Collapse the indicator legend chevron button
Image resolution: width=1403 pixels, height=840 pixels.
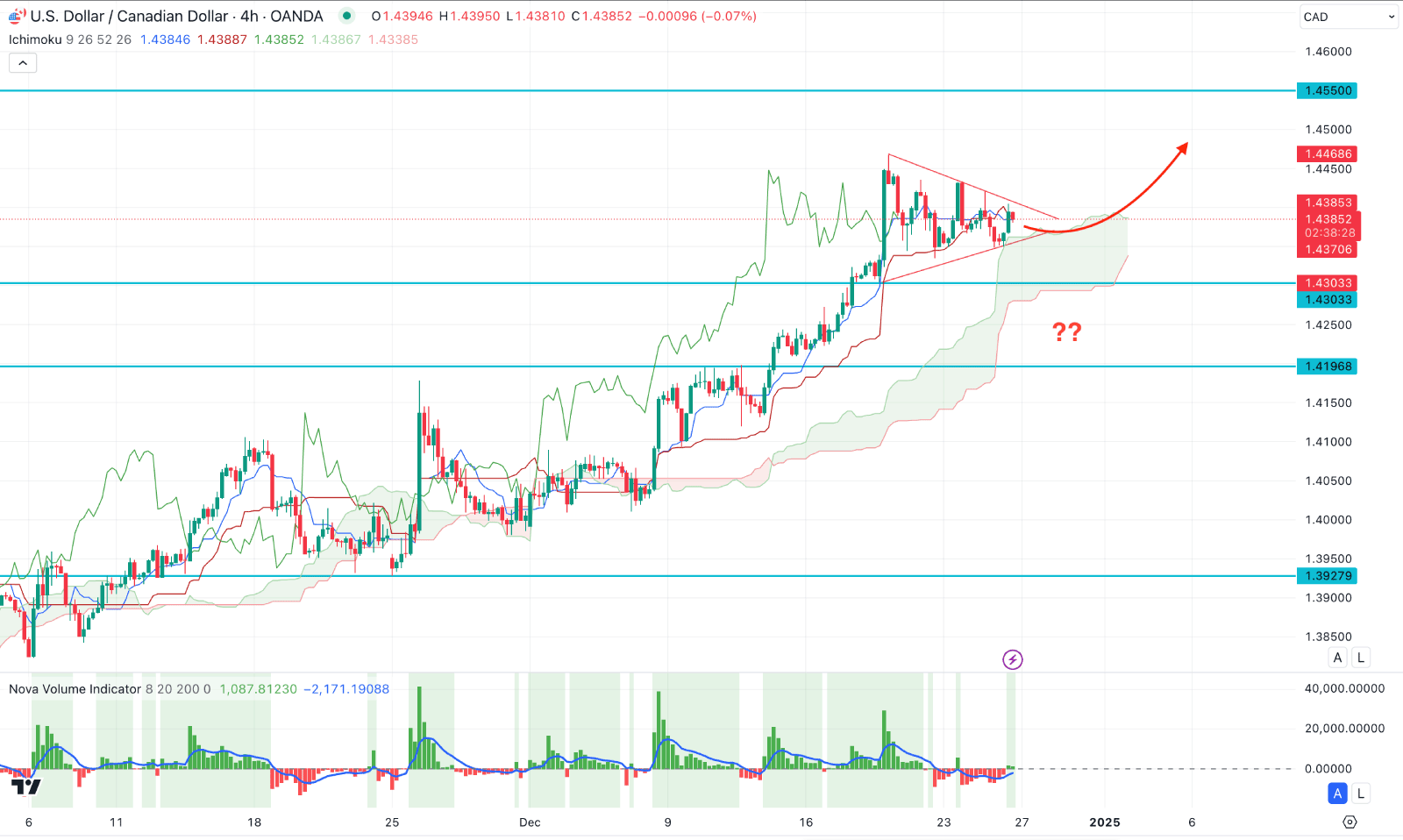(23, 62)
